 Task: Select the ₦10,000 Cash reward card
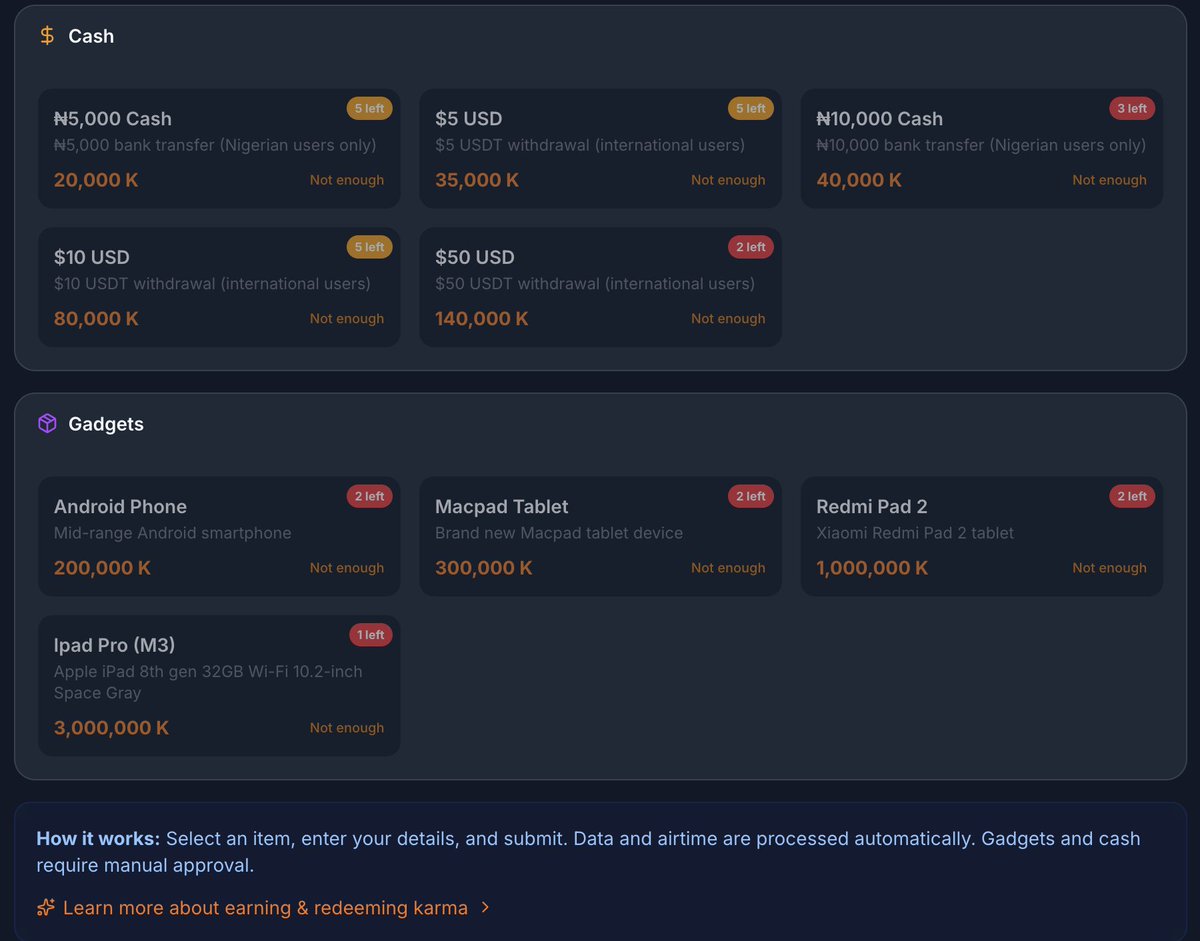[x=981, y=149]
